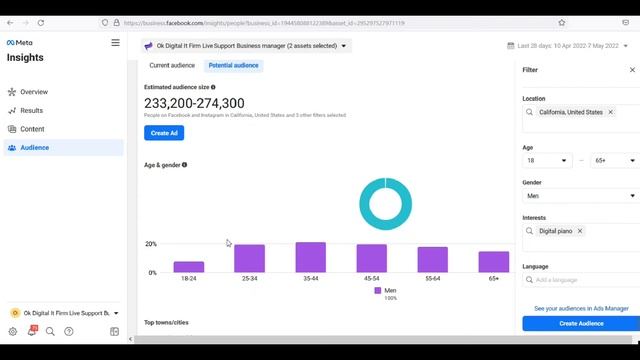640x360 pixels.
Task: Click the Top towns/cities heading
Action: pyautogui.click(x=166, y=322)
